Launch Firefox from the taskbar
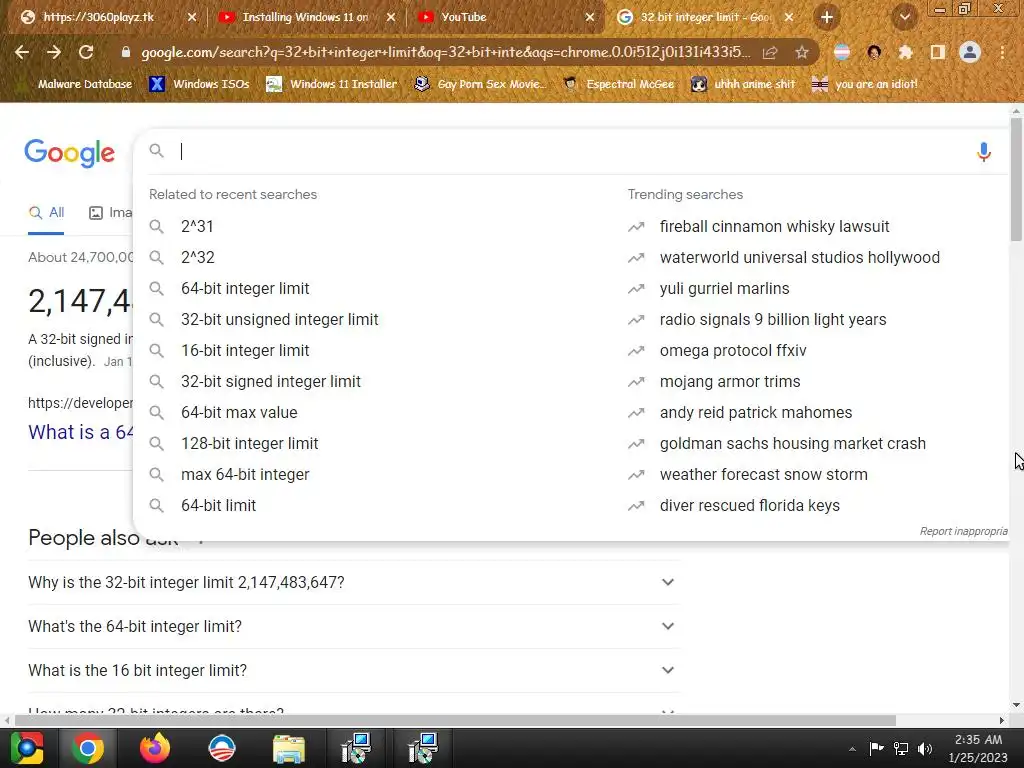The width and height of the screenshot is (1024, 768). 155,748
